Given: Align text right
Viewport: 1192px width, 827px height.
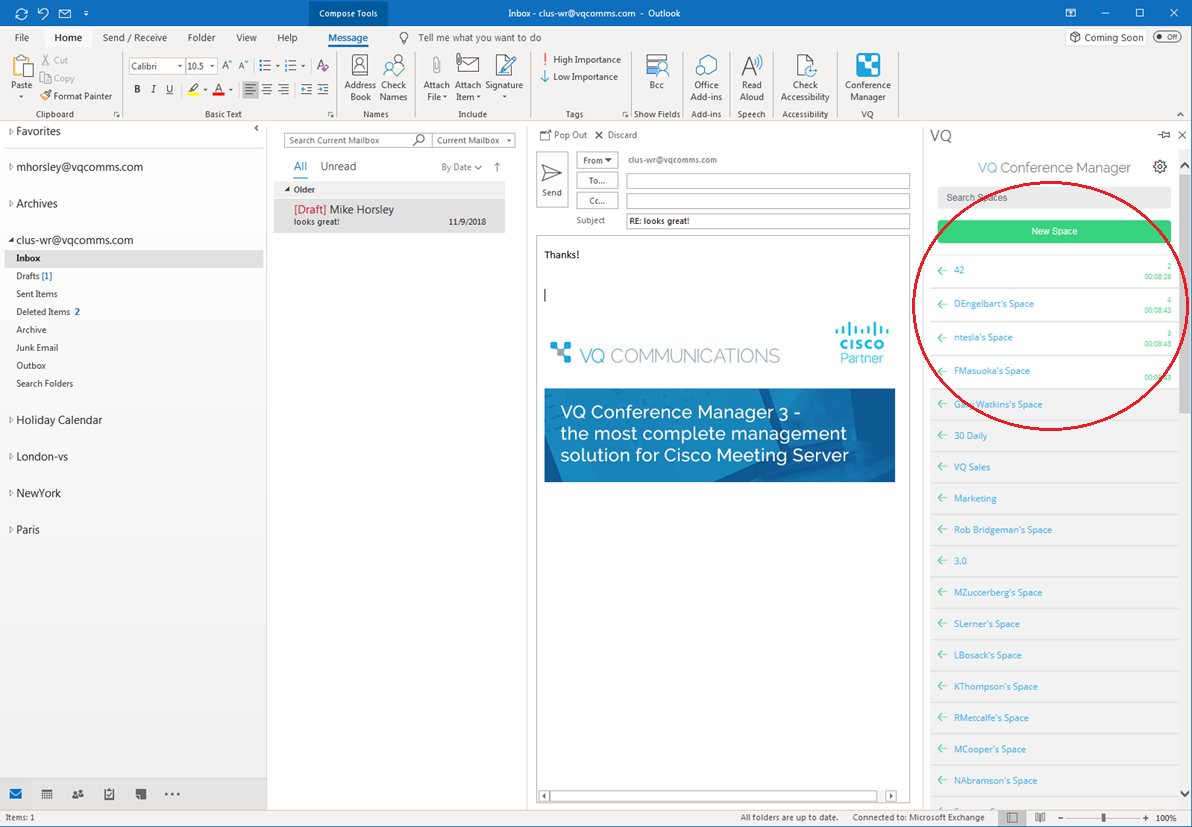Looking at the screenshot, I should coord(284,90).
